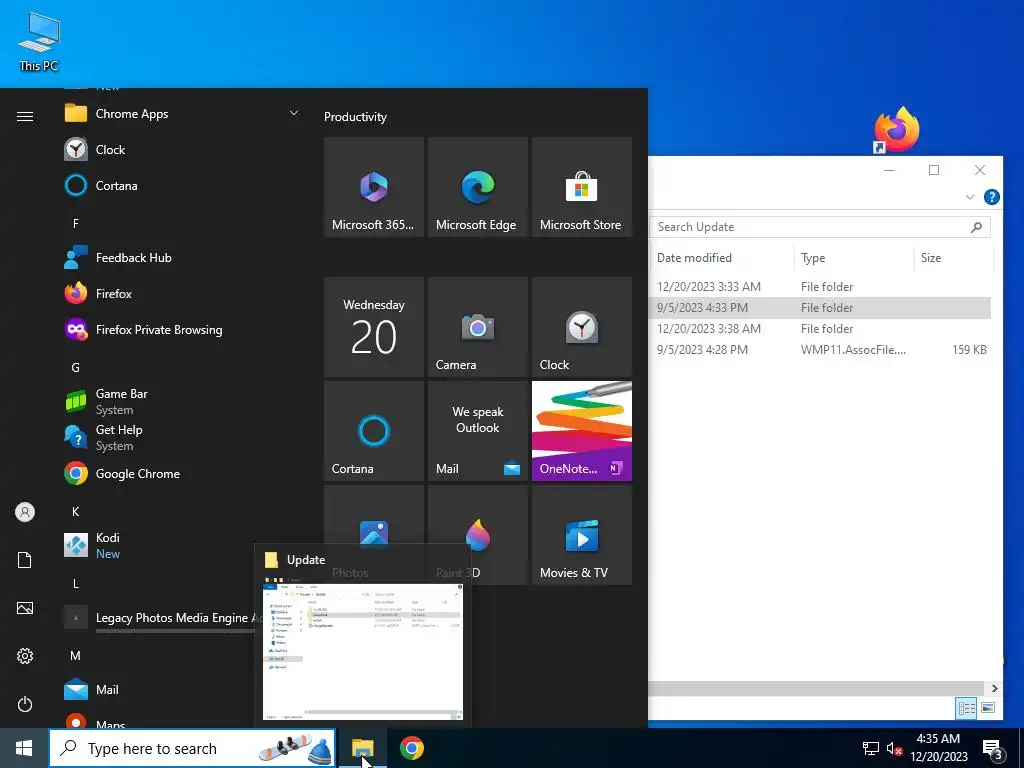Open the Clock tile
Viewport: 1024px width, 768px height.
(x=581, y=327)
